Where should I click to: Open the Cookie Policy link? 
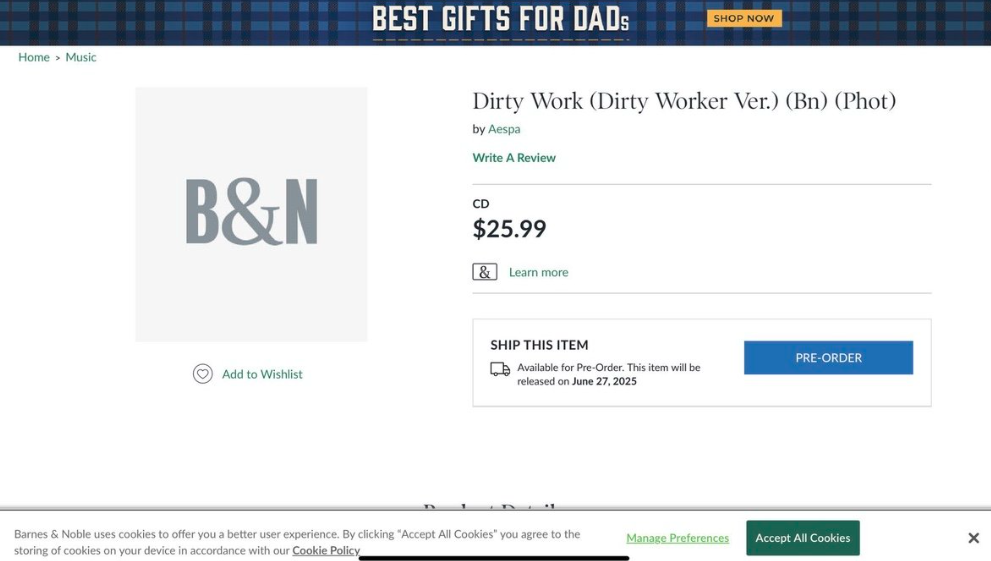point(325,550)
